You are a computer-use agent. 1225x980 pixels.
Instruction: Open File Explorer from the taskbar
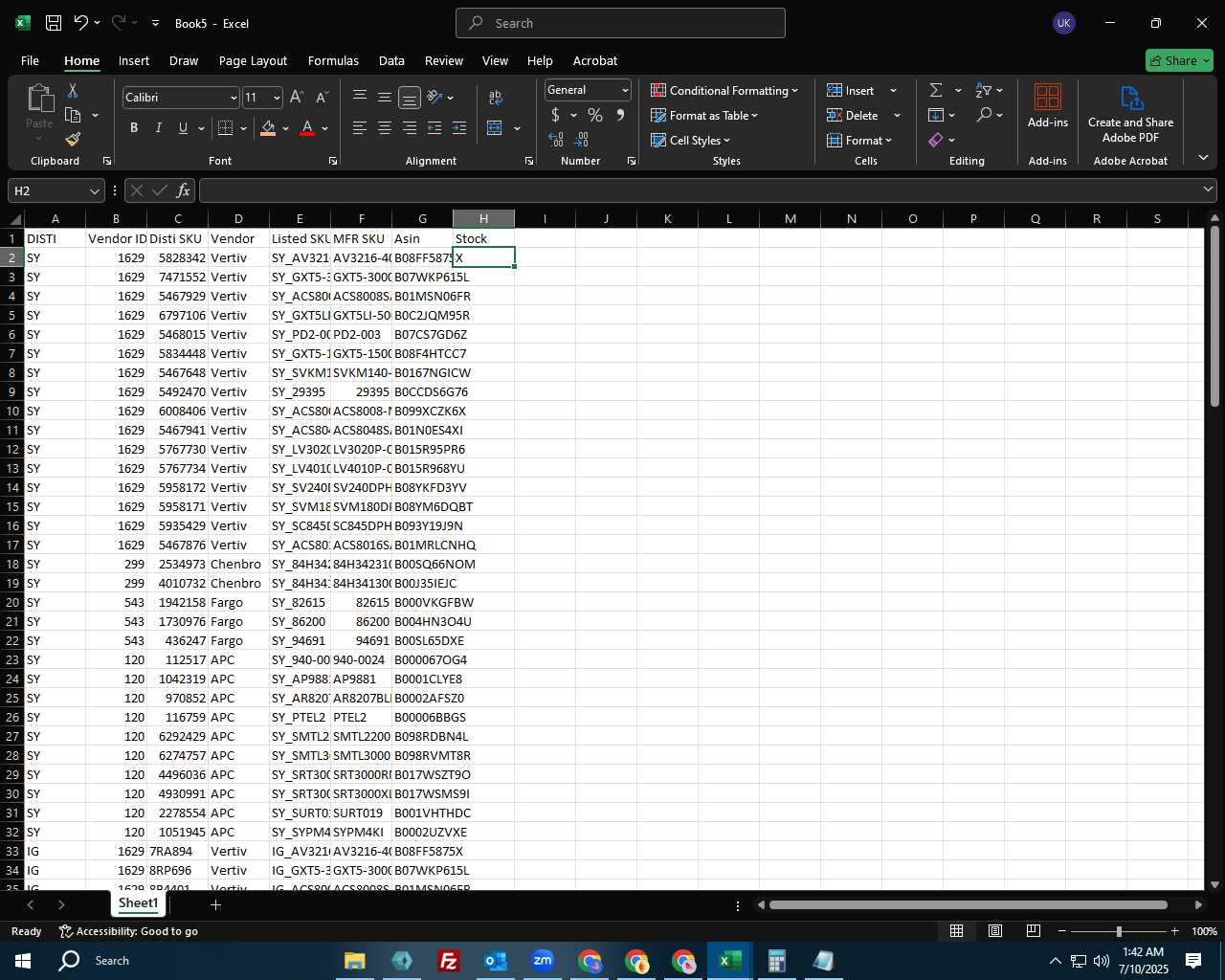(355, 961)
